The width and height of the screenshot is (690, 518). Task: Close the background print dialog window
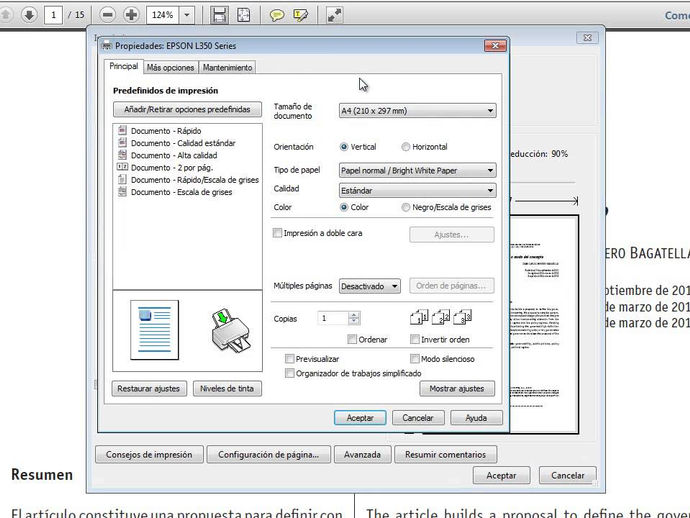[x=587, y=38]
